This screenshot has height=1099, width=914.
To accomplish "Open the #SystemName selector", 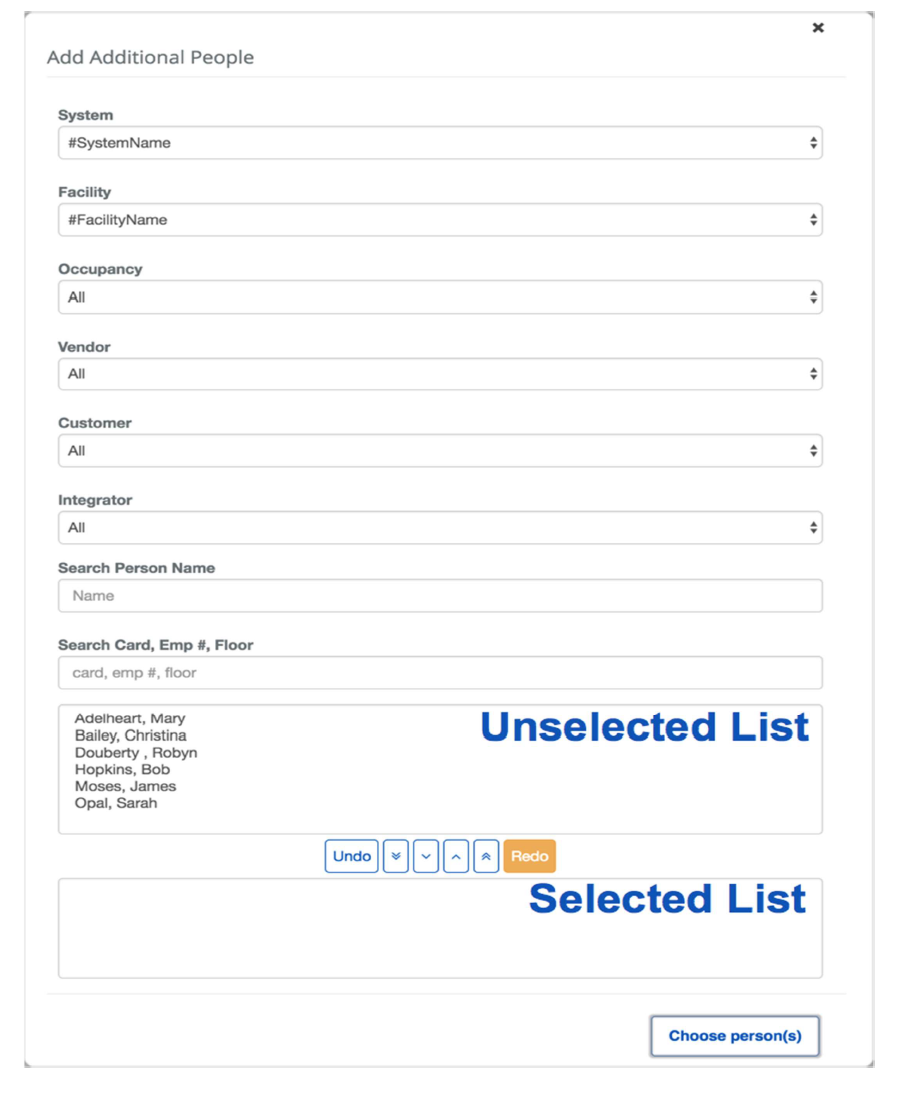I will pos(440,142).
